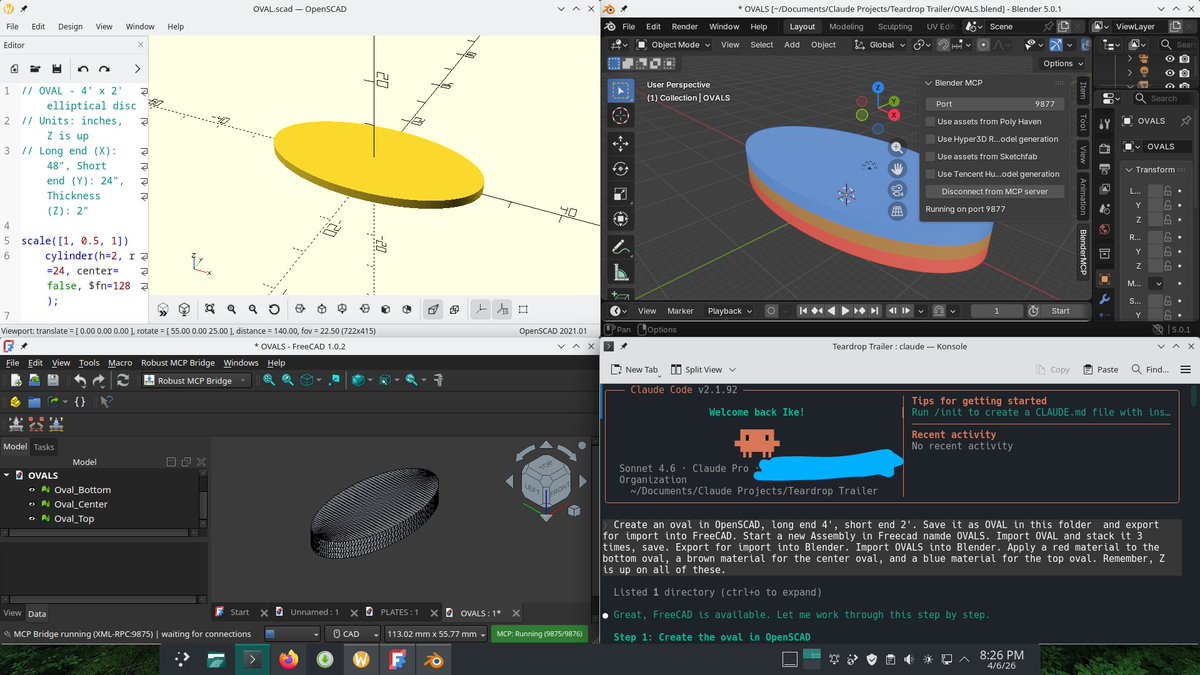1200x675 pixels.
Task: Open Blender Object properties orange square tab
Action: (x=1105, y=278)
